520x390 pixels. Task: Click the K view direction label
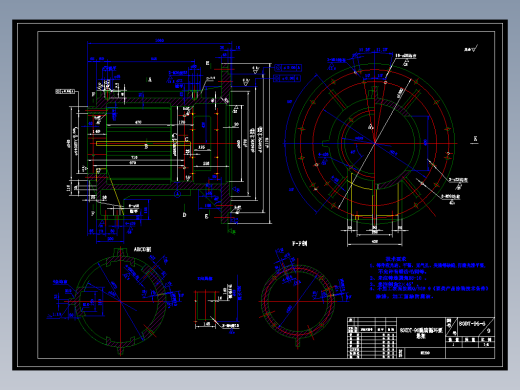(475, 139)
